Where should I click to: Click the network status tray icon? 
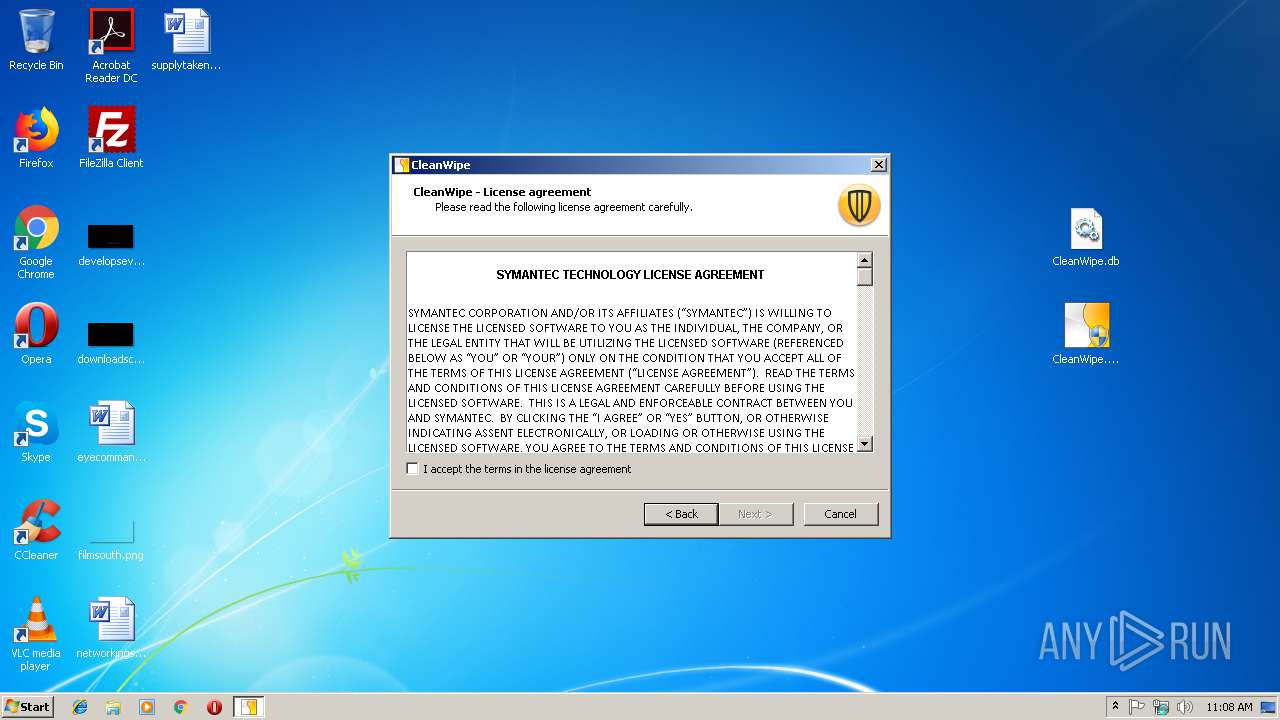[x=1161, y=707]
